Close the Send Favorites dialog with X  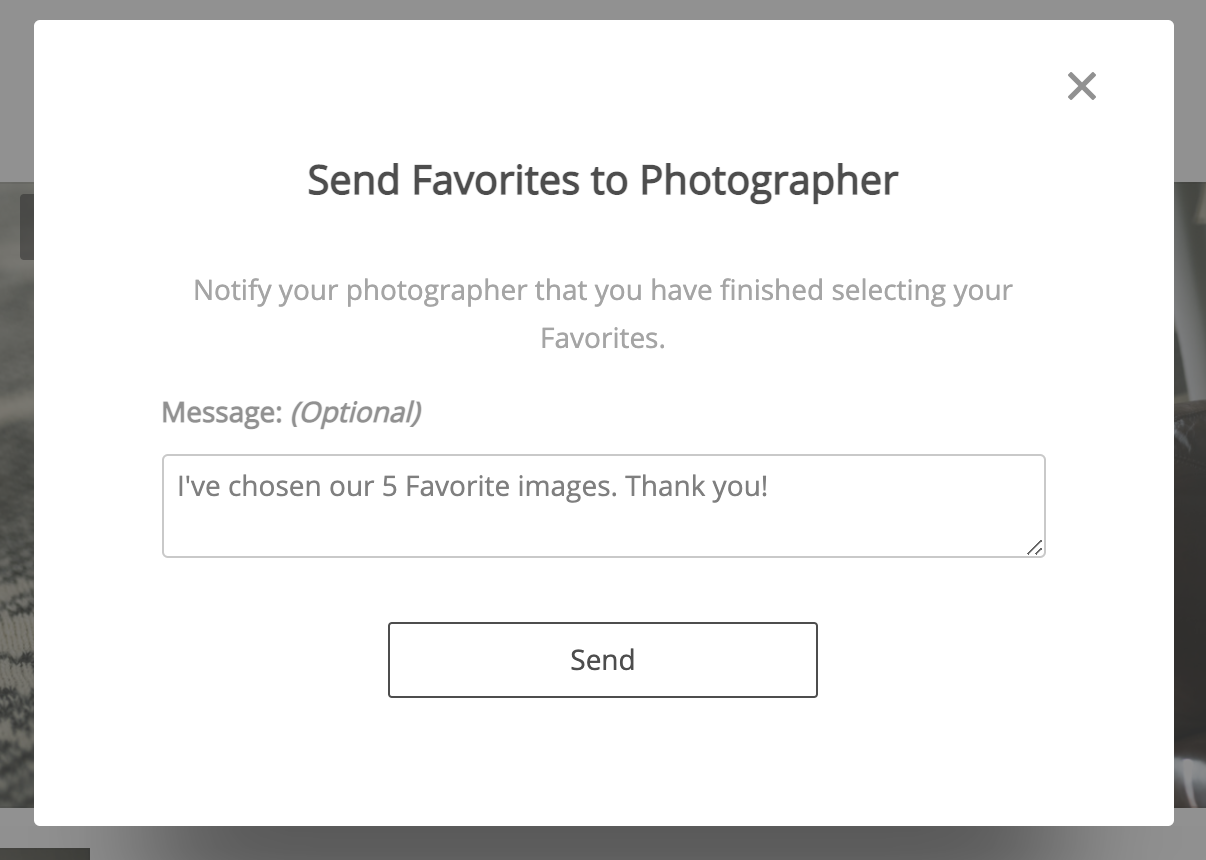tap(1081, 86)
